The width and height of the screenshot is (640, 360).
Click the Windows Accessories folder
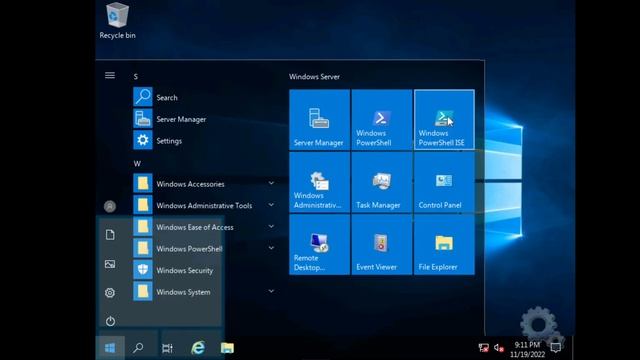pyautogui.click(x=204, y=184)
